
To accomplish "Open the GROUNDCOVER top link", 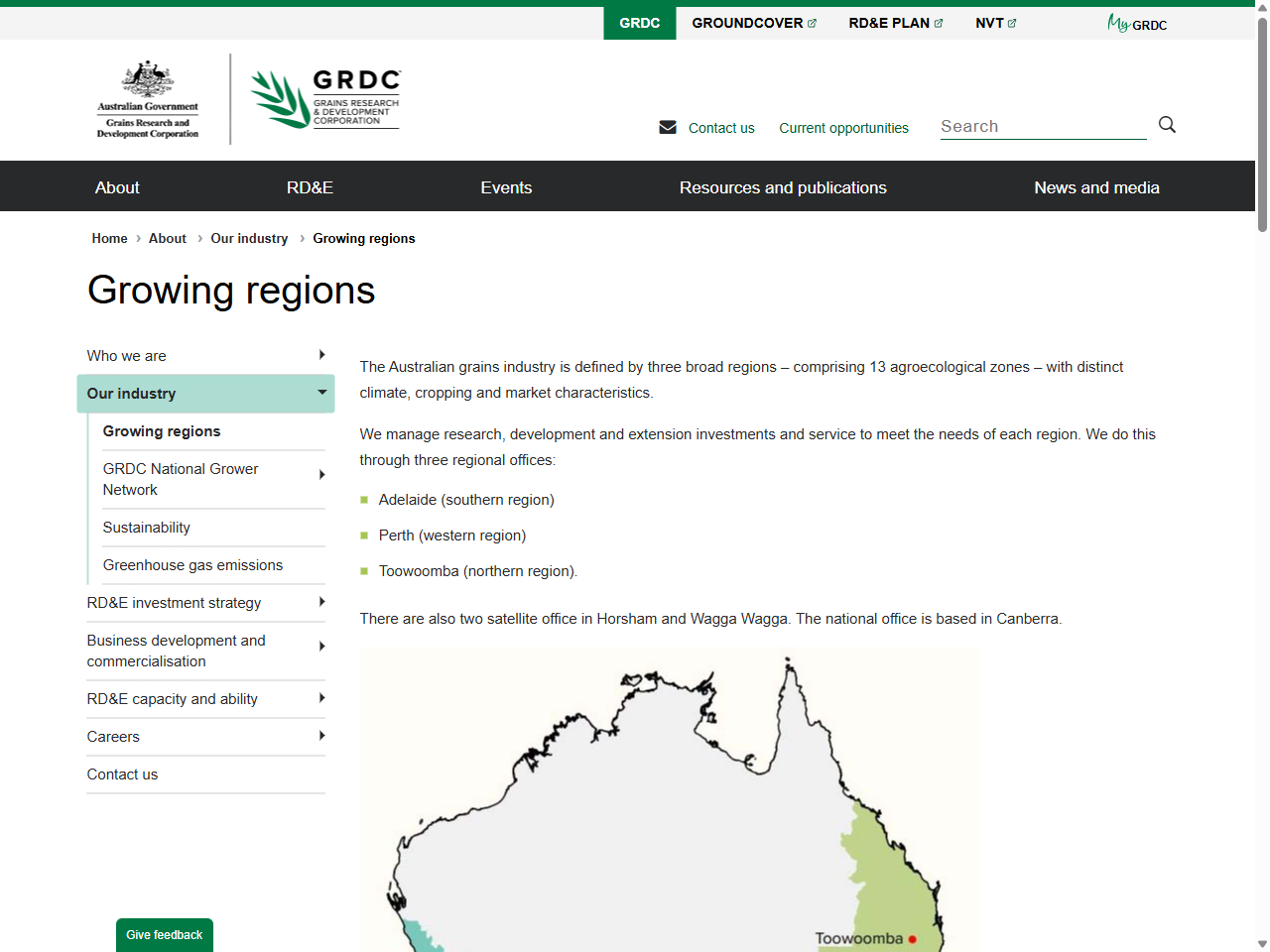I will point(747,23).
